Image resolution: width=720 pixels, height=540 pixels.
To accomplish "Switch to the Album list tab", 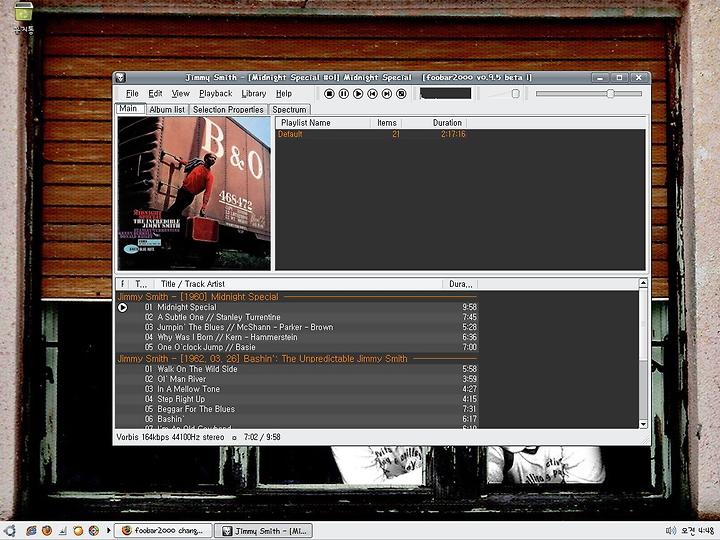I will [167, 110].
